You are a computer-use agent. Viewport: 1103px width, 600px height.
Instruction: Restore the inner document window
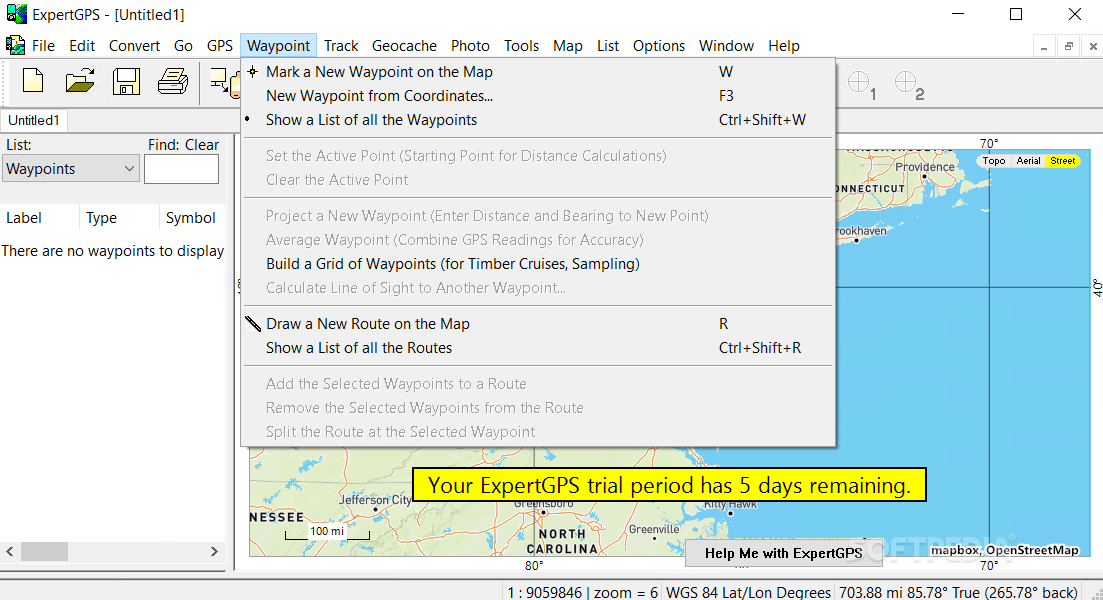click(x=1069, y=46)
